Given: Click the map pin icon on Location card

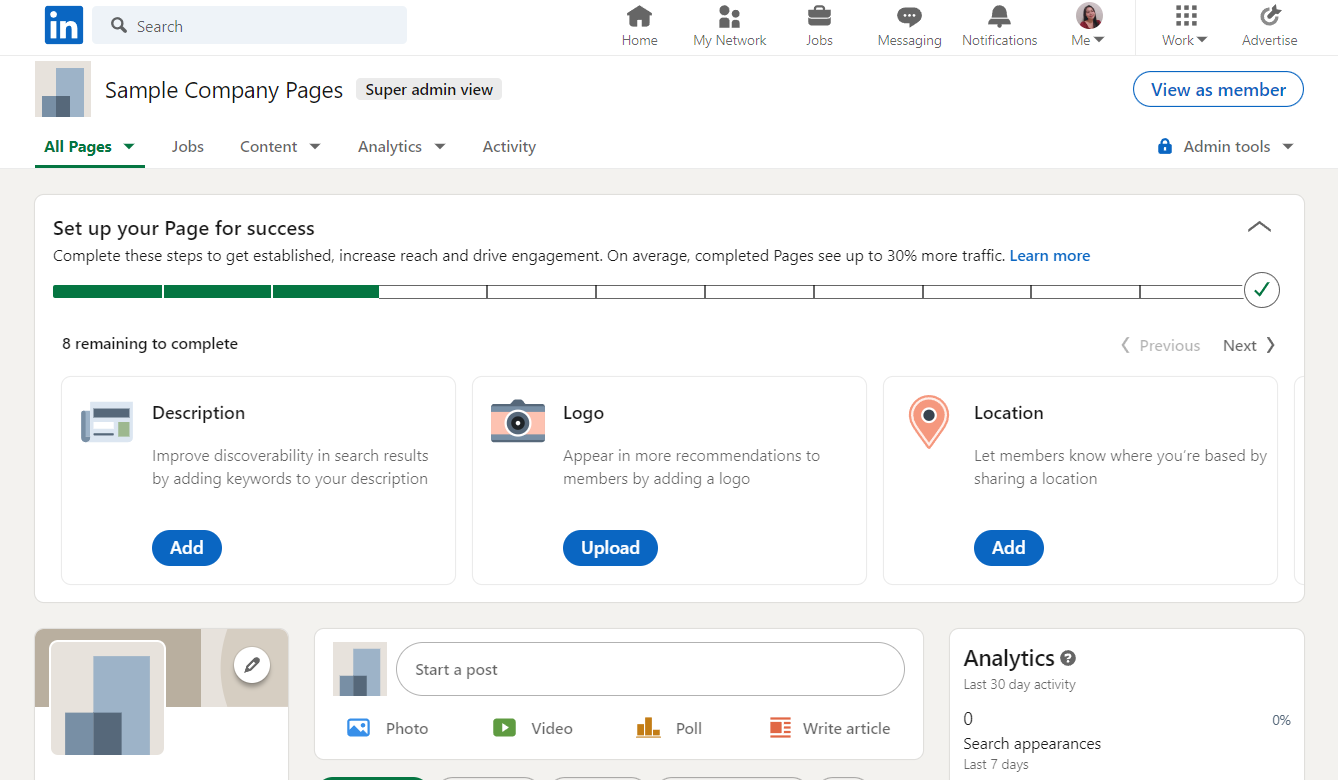Looking at the screenshot, I should [x=929, y=422].
